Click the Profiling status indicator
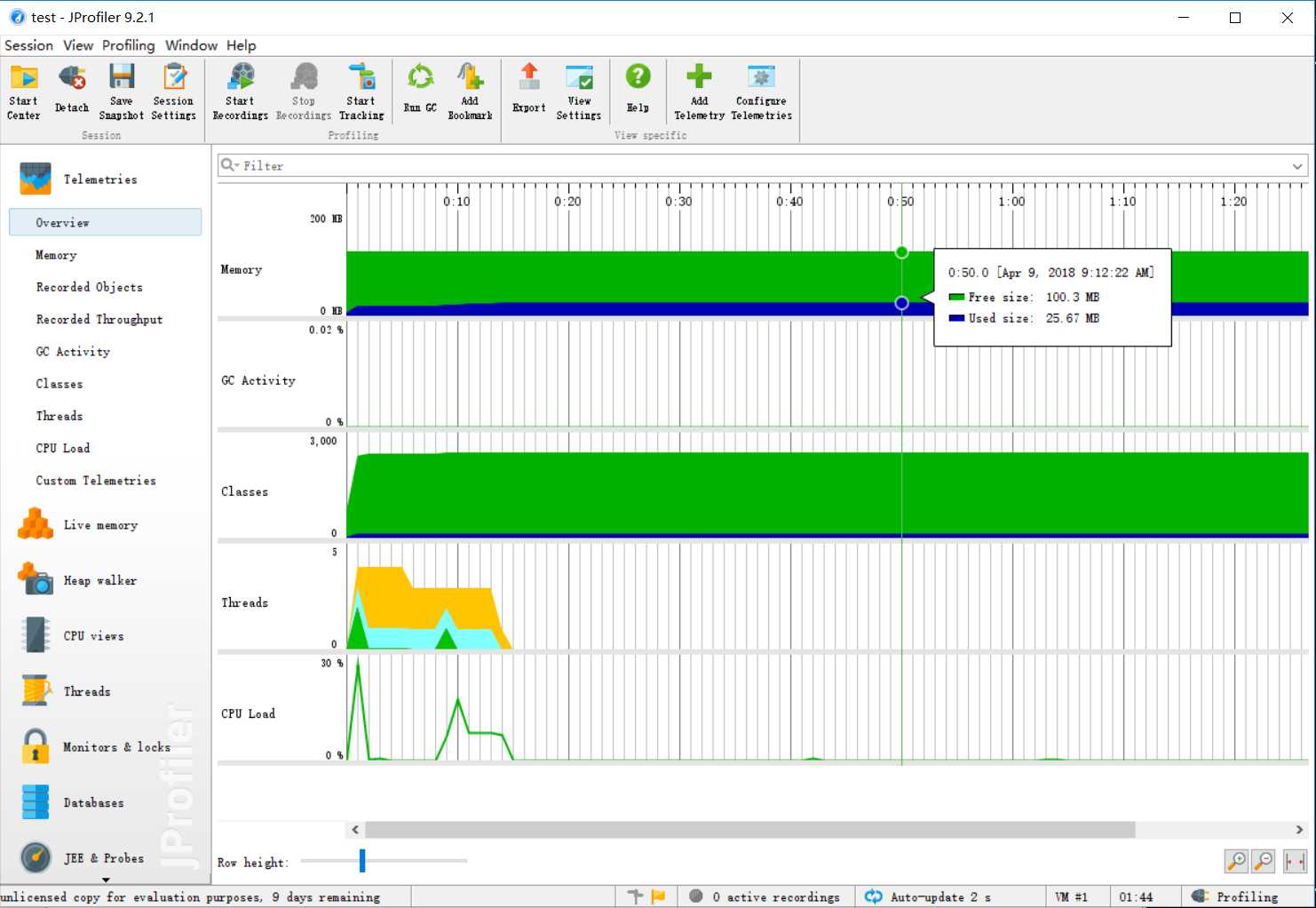Viewport: 1316px width, 908px height. 1235,896
